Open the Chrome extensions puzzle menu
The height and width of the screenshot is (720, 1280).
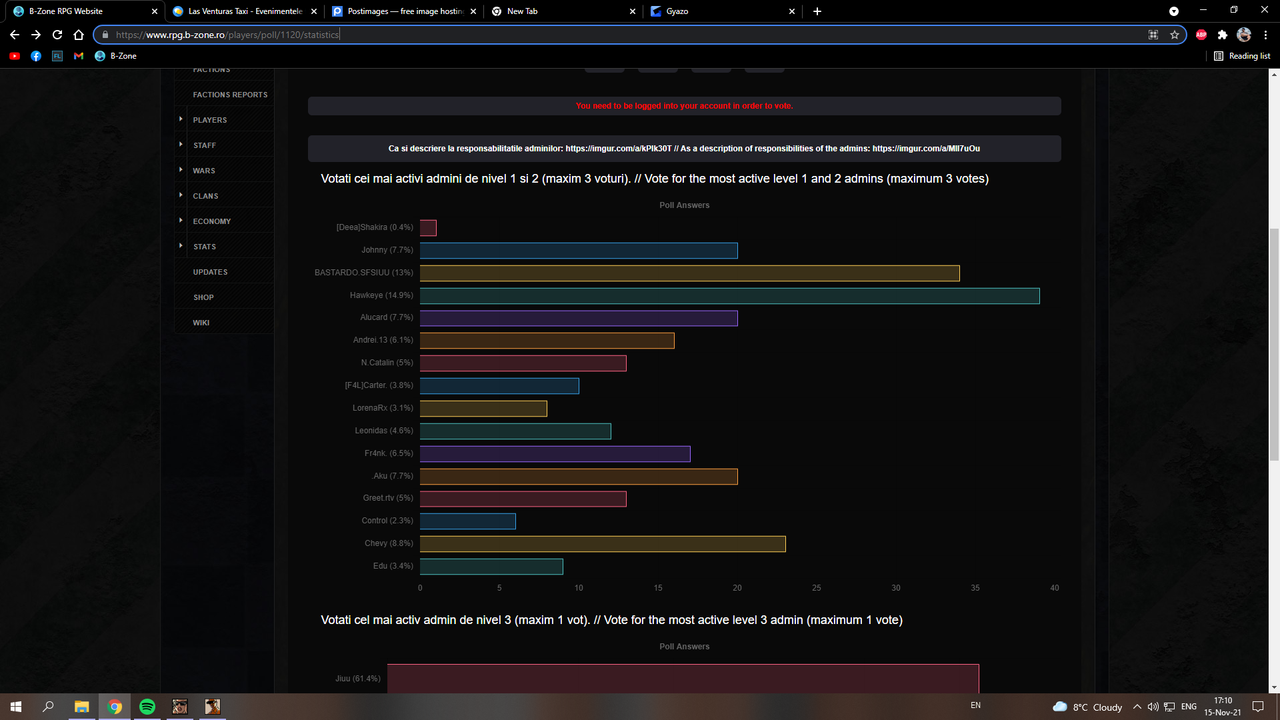click(x=1222, y=34)
